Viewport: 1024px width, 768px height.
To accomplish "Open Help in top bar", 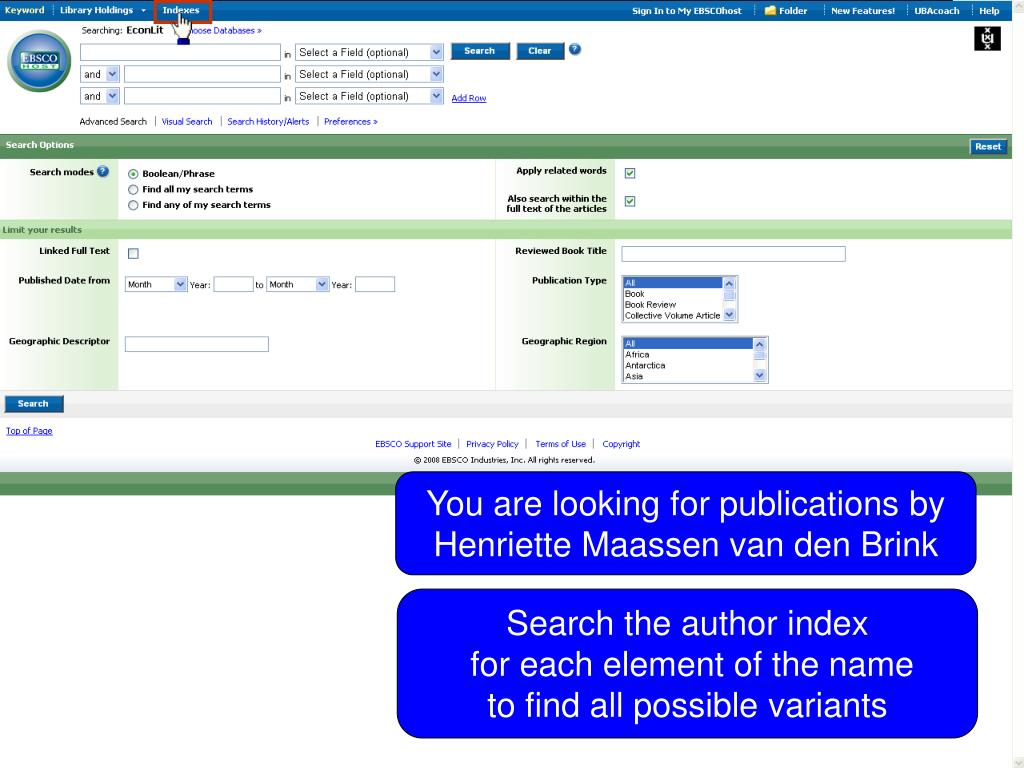I will (x=989, y=10).
